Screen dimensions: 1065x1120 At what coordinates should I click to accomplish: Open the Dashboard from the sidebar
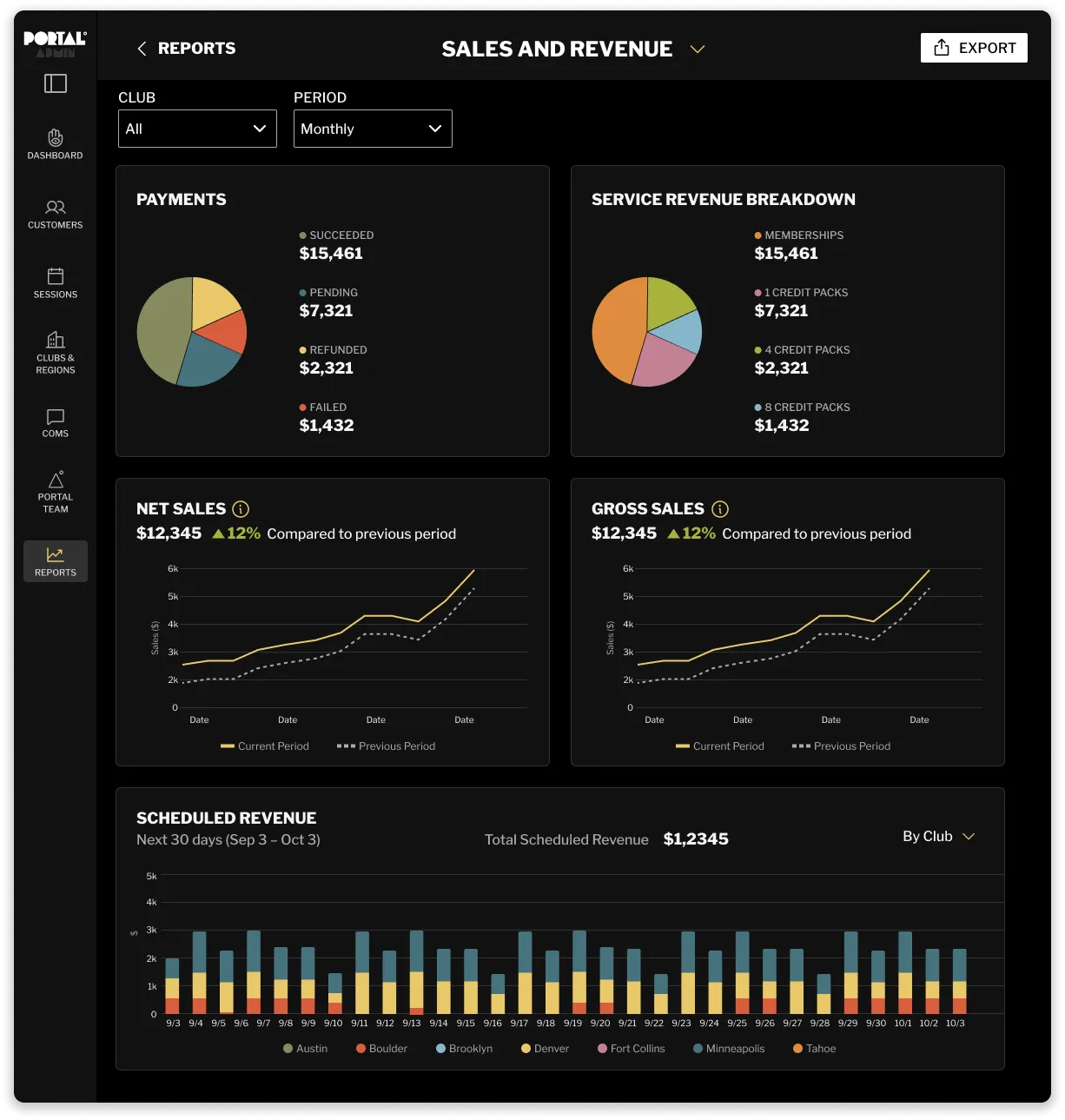coord(55,144)
